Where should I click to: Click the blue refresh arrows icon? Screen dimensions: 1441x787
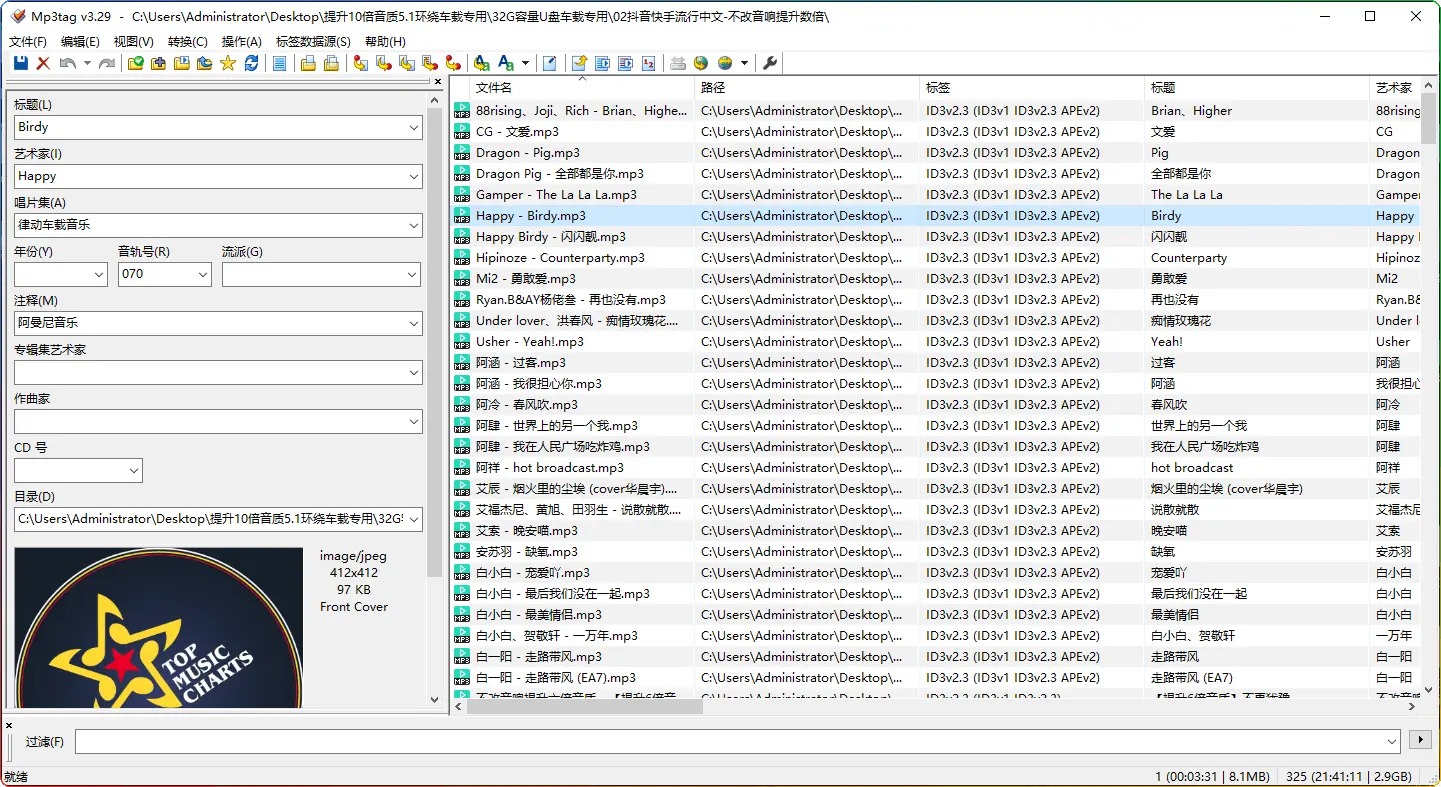(x=251, y=64)
